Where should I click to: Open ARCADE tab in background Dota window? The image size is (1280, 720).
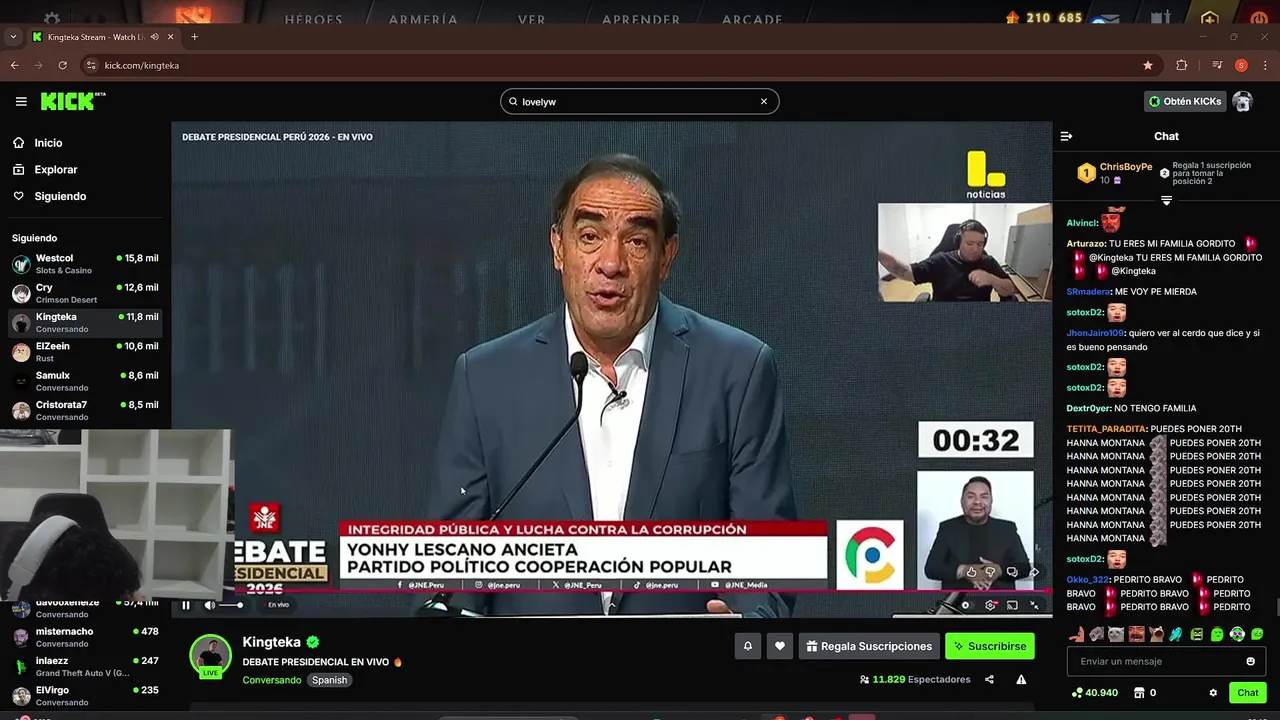(x=752, y=19)
